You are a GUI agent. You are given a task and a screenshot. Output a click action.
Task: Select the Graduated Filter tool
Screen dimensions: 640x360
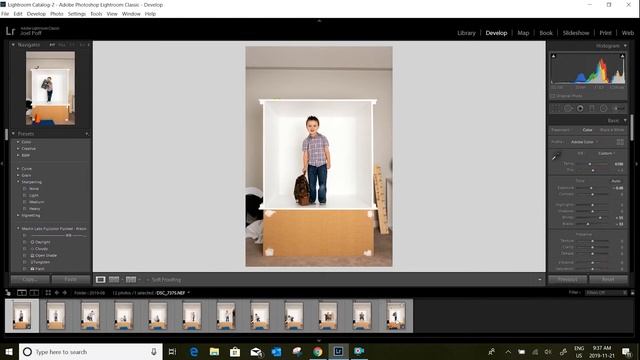pyautogui.click(x=592, y=109)
